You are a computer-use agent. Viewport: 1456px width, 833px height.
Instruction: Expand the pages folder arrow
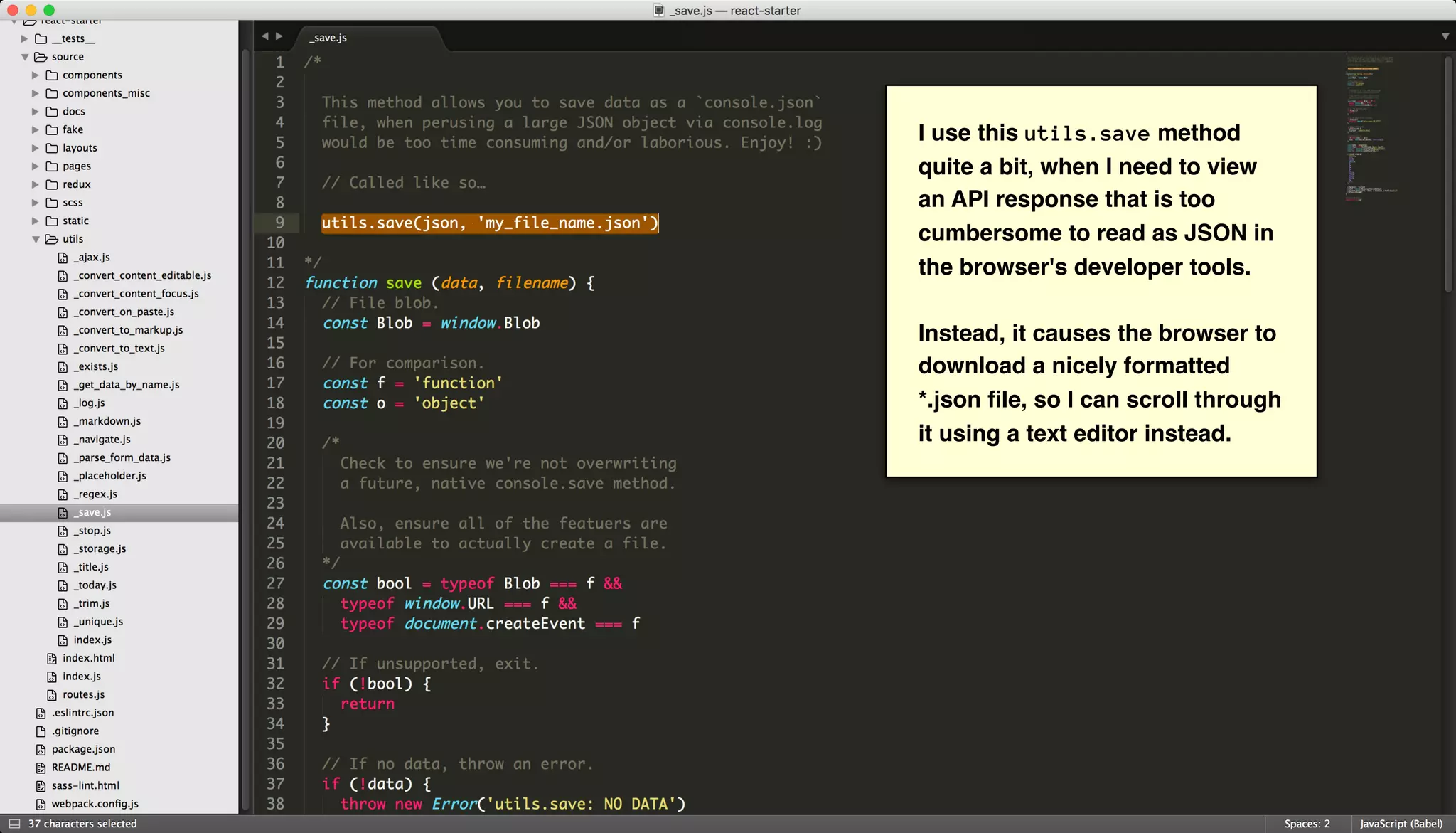tap(36, 166)
